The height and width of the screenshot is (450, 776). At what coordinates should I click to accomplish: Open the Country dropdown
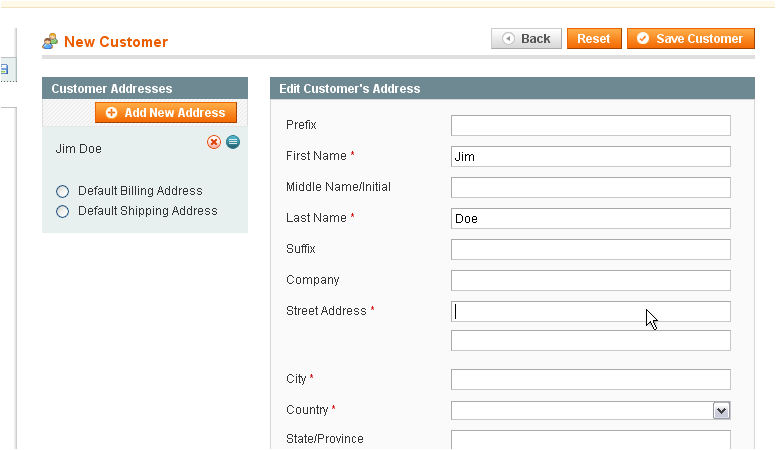coord(590,410)
